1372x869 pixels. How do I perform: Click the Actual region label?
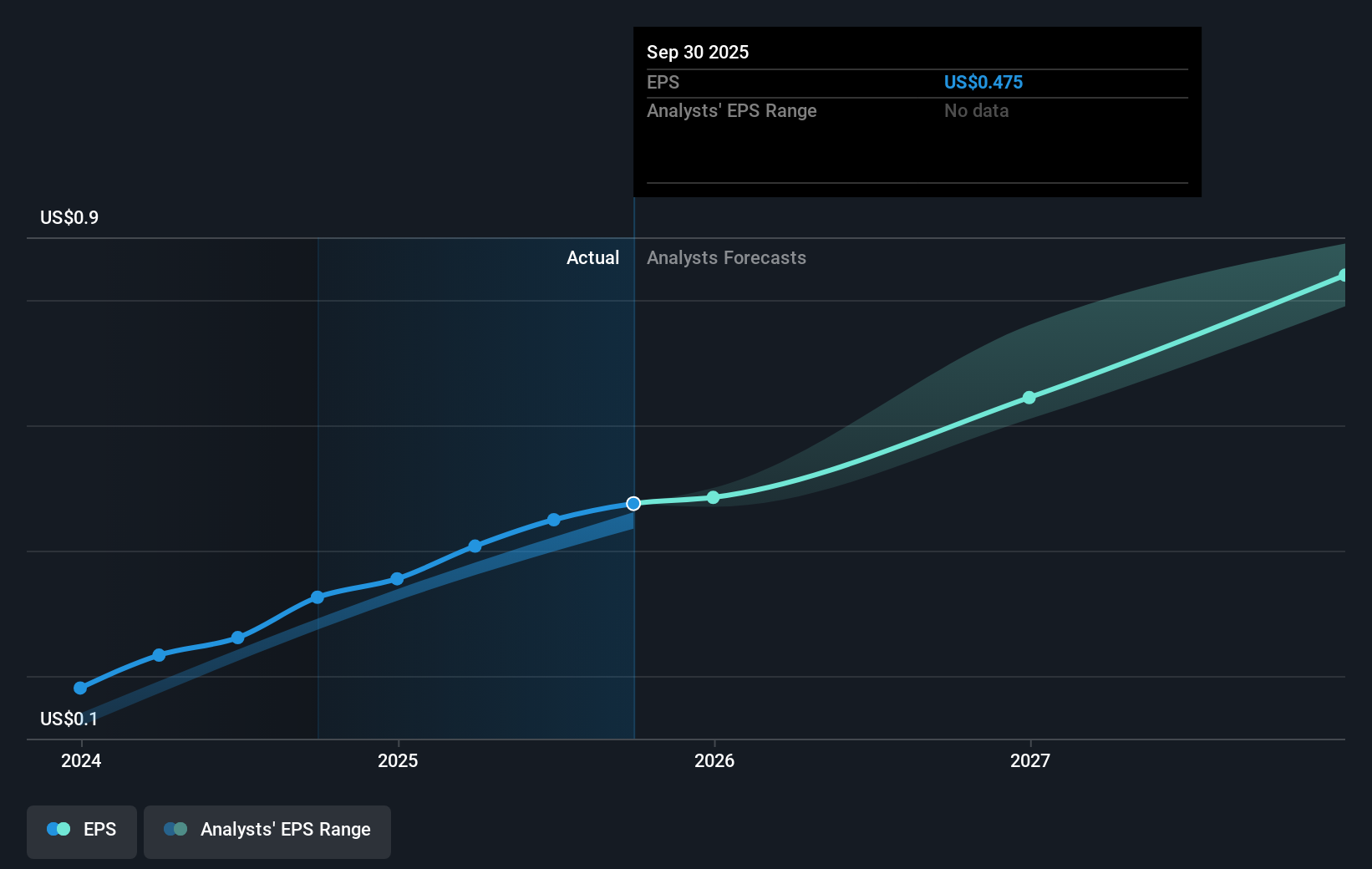coord(593,257)
